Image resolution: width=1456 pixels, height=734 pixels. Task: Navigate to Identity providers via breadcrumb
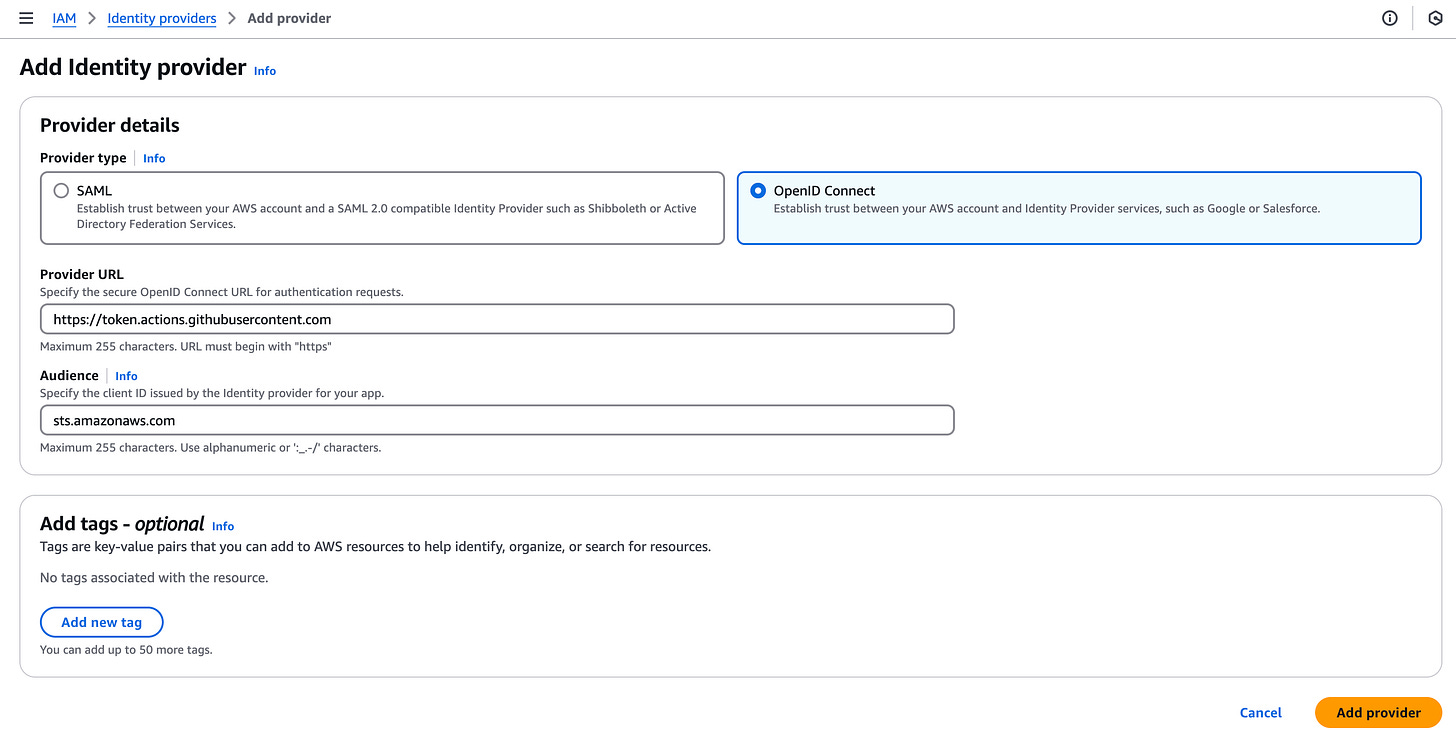[161, 17]
